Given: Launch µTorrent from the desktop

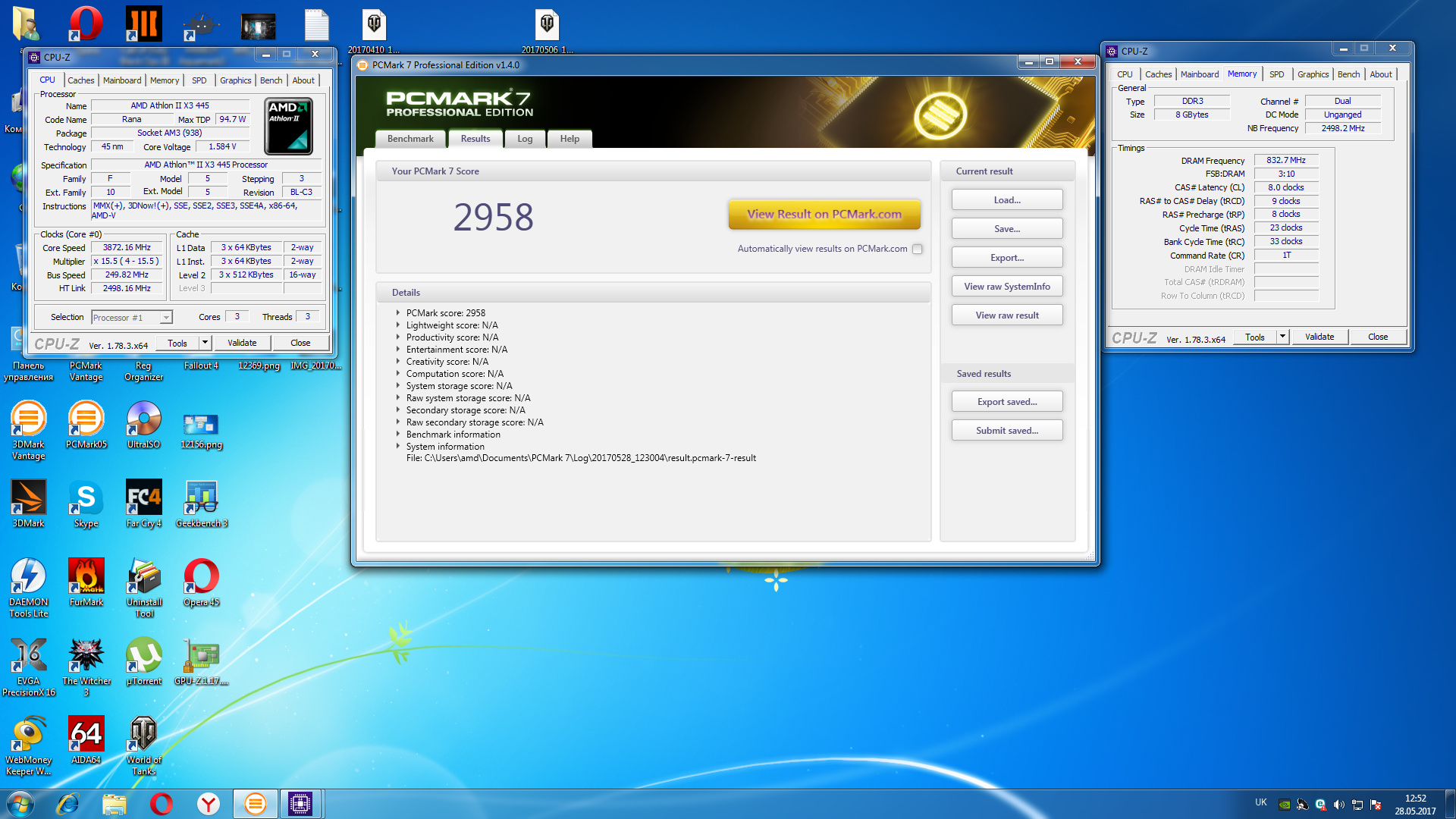Looking at the screenshot, I should click(x=144, y=661).
